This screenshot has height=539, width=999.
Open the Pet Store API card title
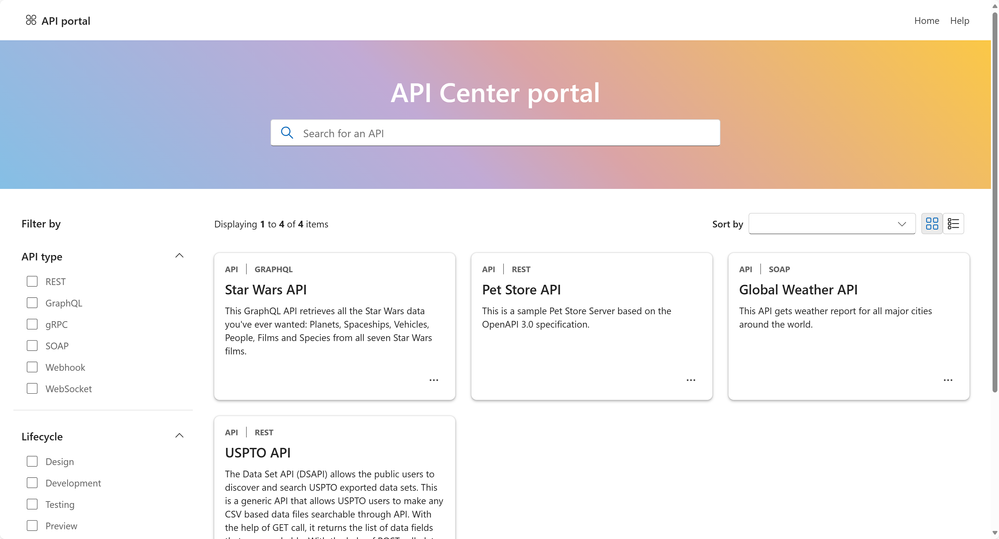point(521,290)
